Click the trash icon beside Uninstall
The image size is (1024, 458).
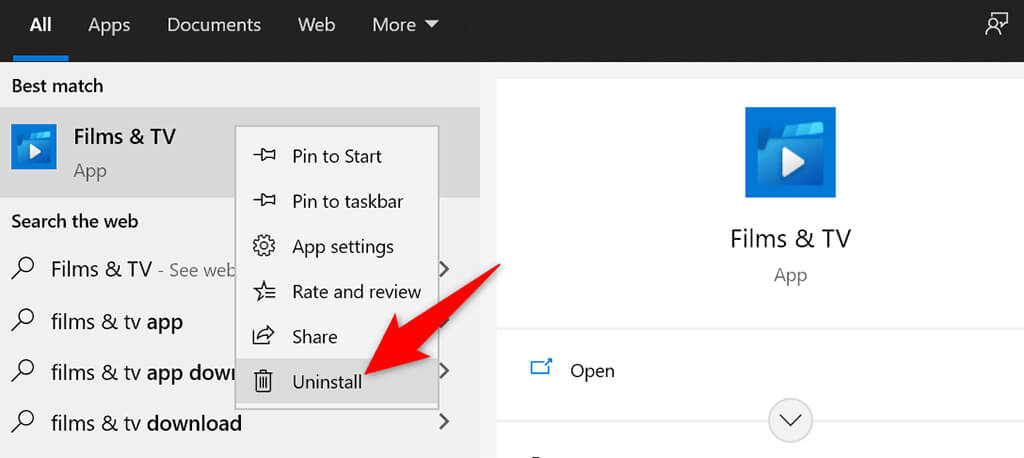(264, 381)
